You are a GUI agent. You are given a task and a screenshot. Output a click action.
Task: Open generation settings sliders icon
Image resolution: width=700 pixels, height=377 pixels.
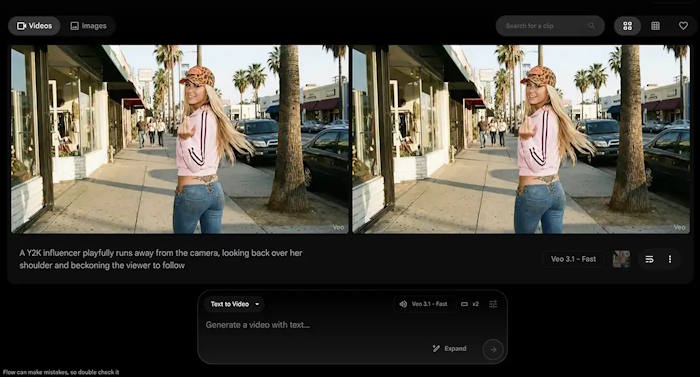493,304
